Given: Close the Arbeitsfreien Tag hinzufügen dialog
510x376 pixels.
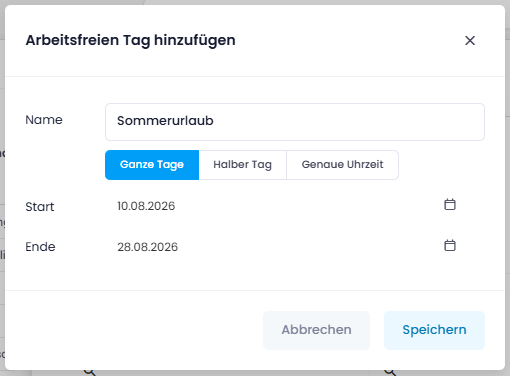Looking at the screenshot, I should point(470,41).
